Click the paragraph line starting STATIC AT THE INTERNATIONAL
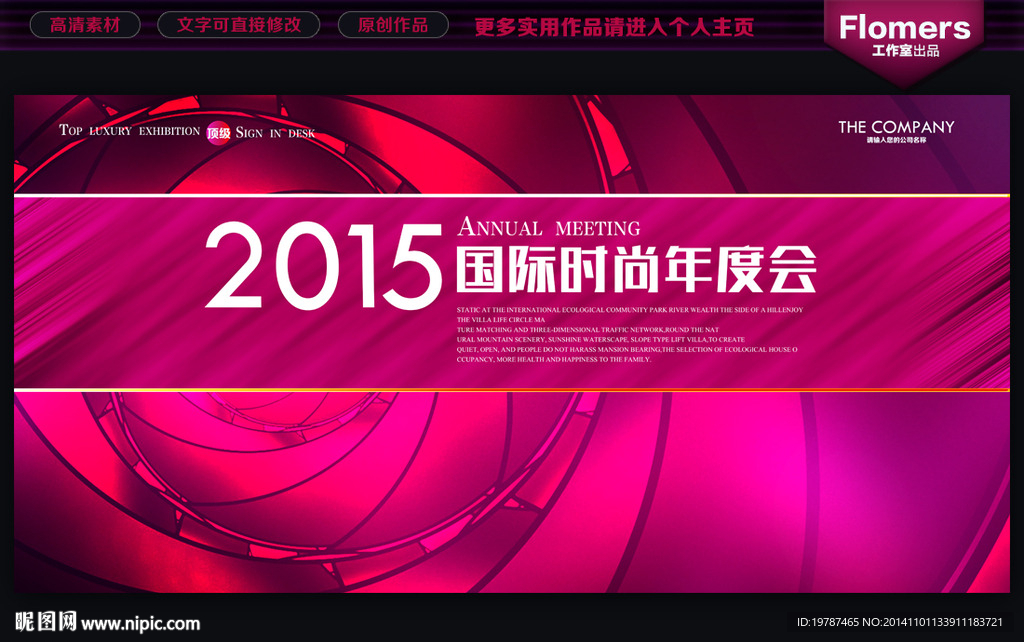Viewport: 1024px width, 642px height. pyautogui.click(x=630, y=310)
